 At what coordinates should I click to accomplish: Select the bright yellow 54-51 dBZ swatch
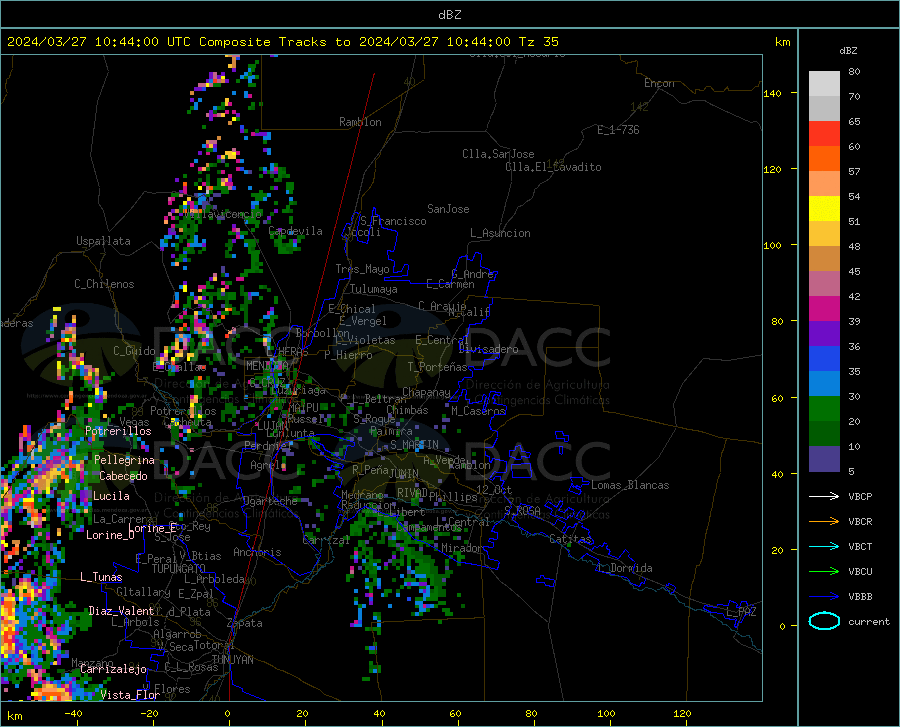click(824, 209)
